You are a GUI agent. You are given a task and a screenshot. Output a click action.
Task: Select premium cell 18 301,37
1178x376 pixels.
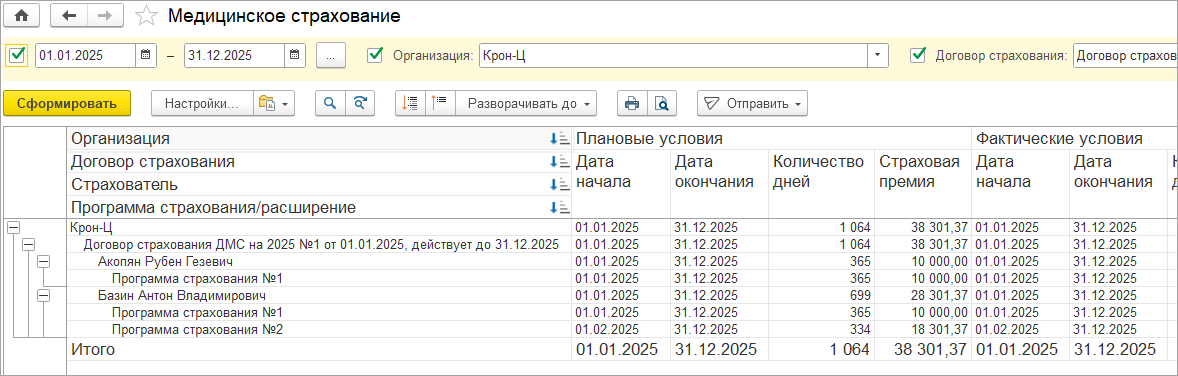click(923, 329)
